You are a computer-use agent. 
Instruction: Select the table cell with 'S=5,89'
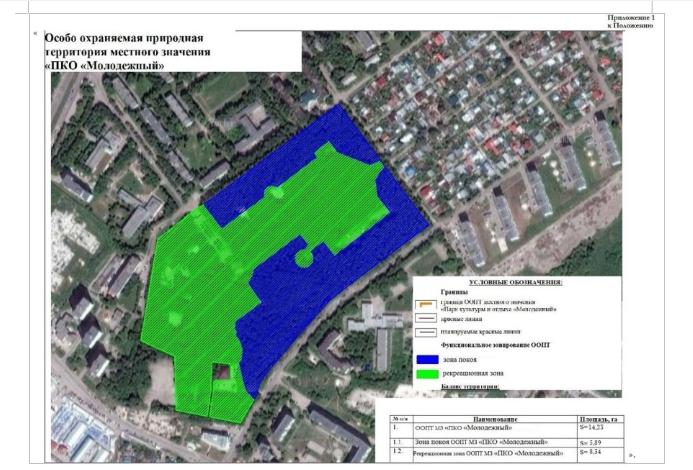click(592, 442)
